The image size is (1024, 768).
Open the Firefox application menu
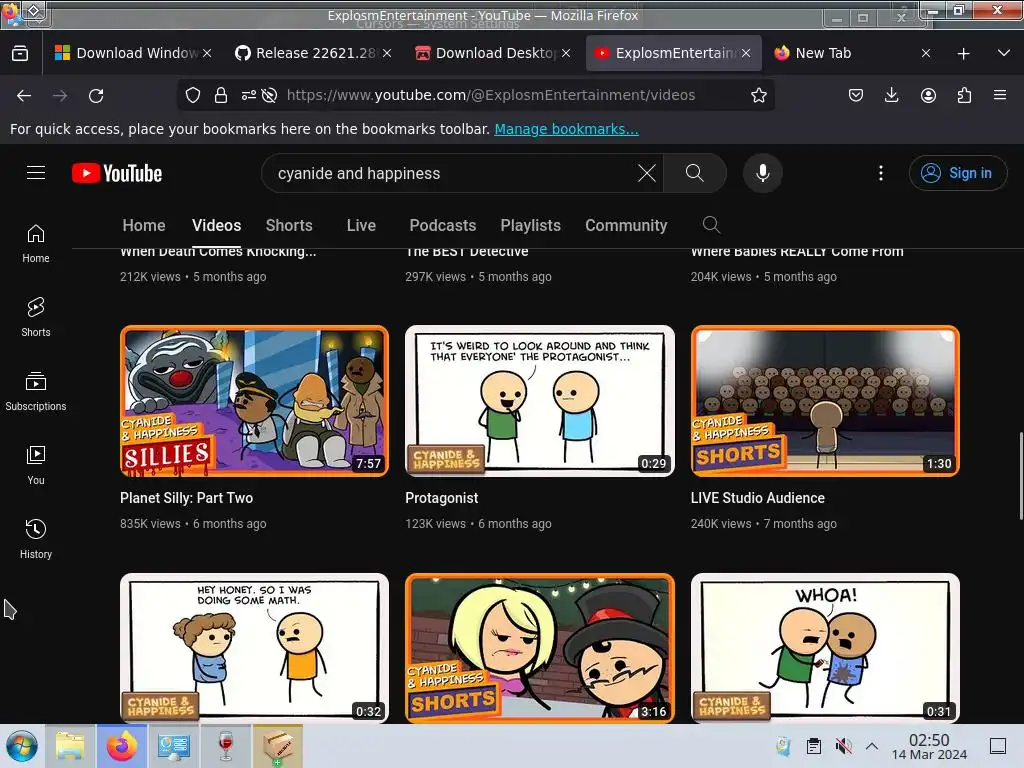point(1000,95)
